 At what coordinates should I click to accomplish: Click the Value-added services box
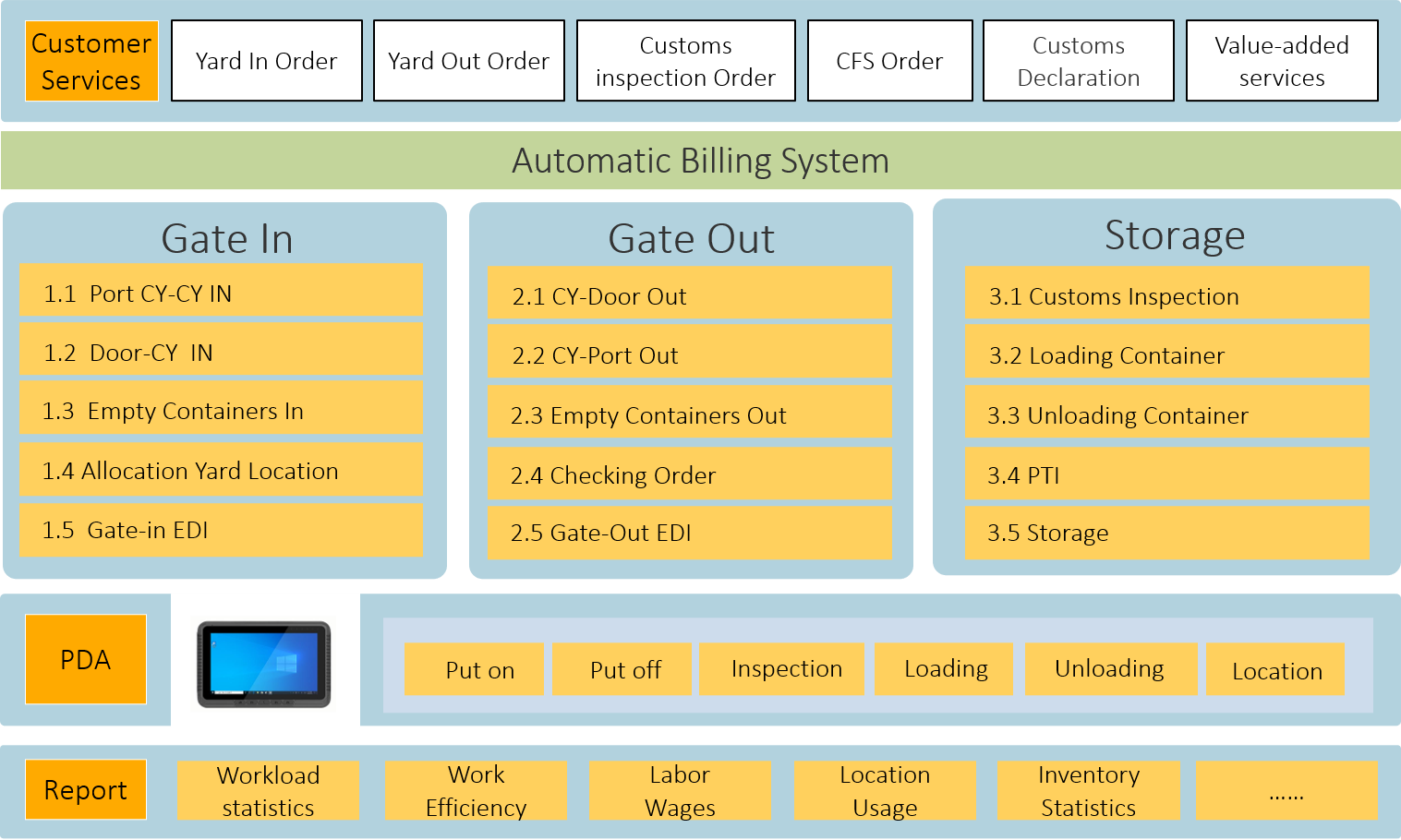click(1281, 61)
